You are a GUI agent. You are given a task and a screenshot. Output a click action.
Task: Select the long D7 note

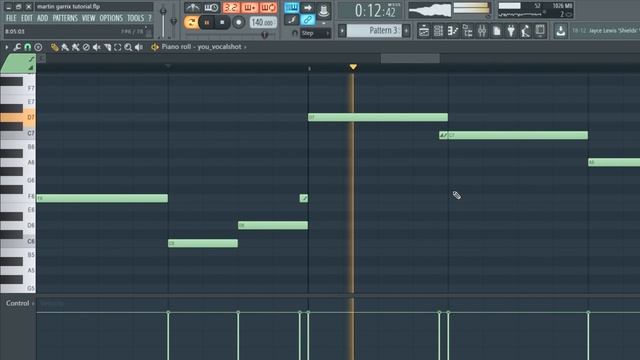(x=378, y=118)
